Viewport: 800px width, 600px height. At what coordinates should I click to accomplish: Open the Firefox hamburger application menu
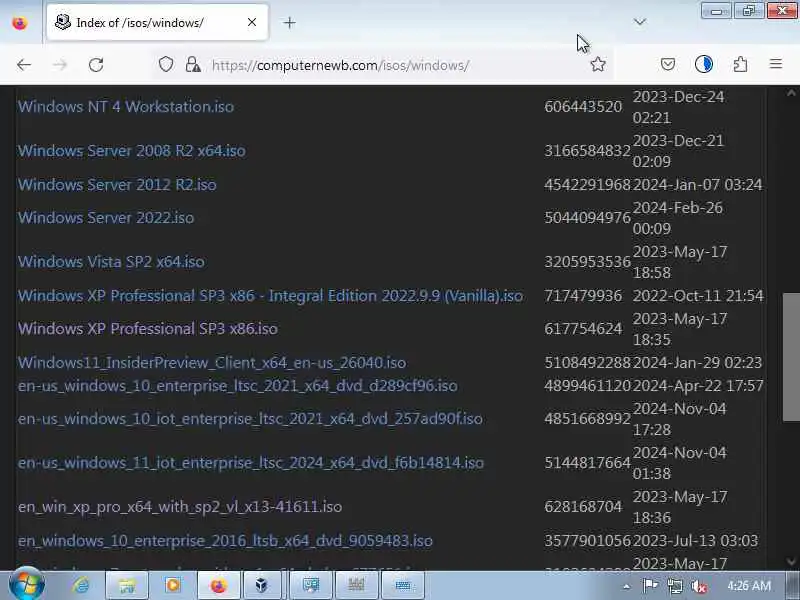pyautogui.click(x=776, y=64)
